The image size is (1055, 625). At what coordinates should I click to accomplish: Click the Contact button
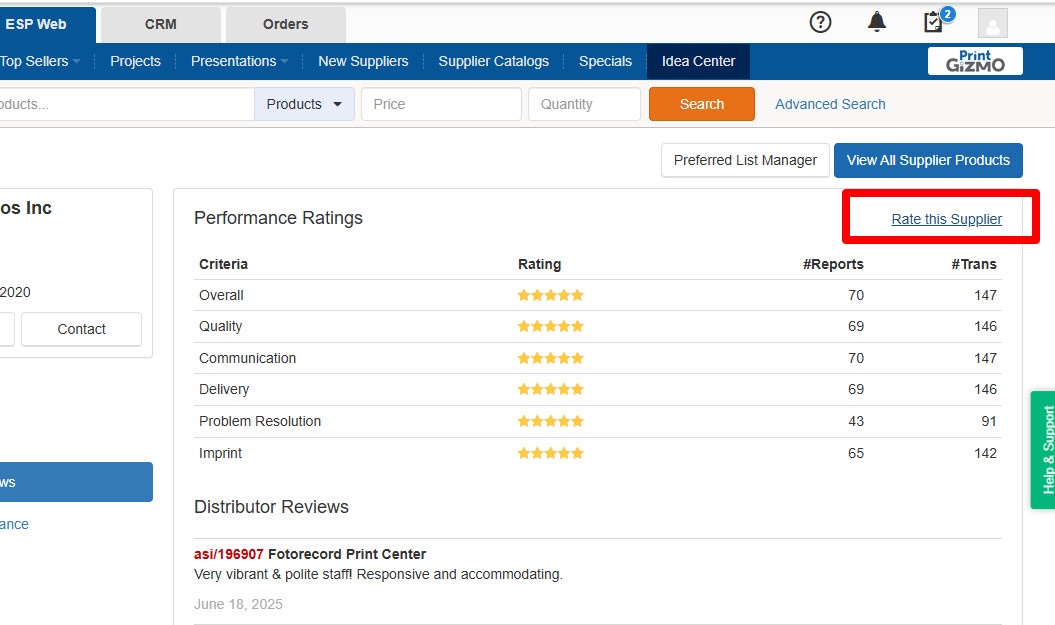pyautogui.click(x=81, y=329)
